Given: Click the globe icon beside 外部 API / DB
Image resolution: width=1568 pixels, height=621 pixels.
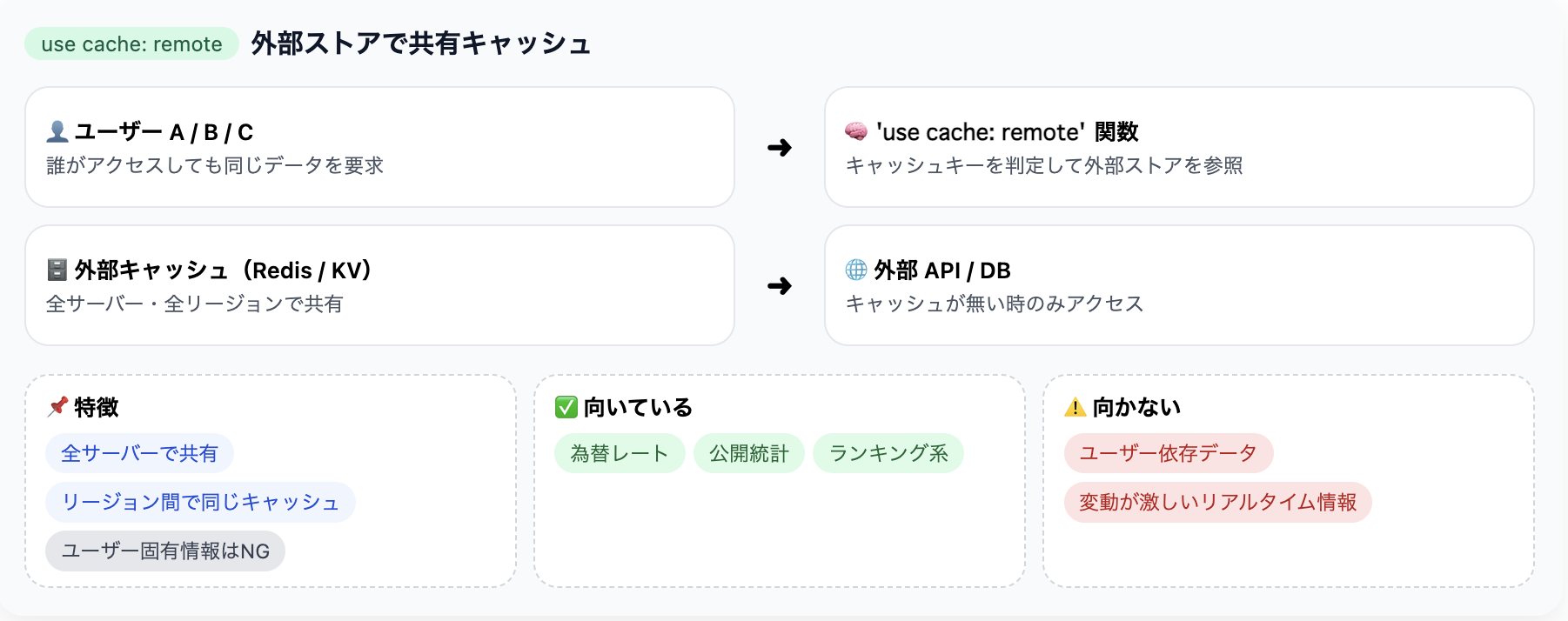Looking at the screenshot, I should coord(856,270).
